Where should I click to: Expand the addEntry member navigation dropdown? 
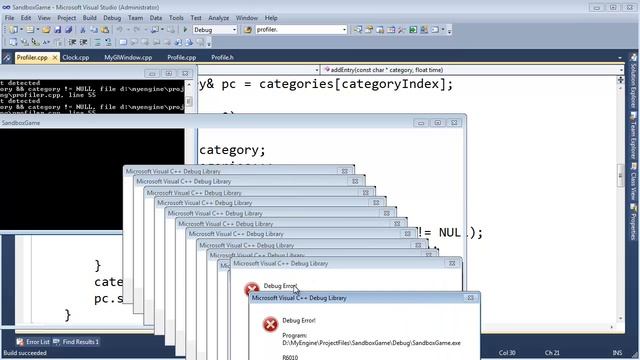621,70
